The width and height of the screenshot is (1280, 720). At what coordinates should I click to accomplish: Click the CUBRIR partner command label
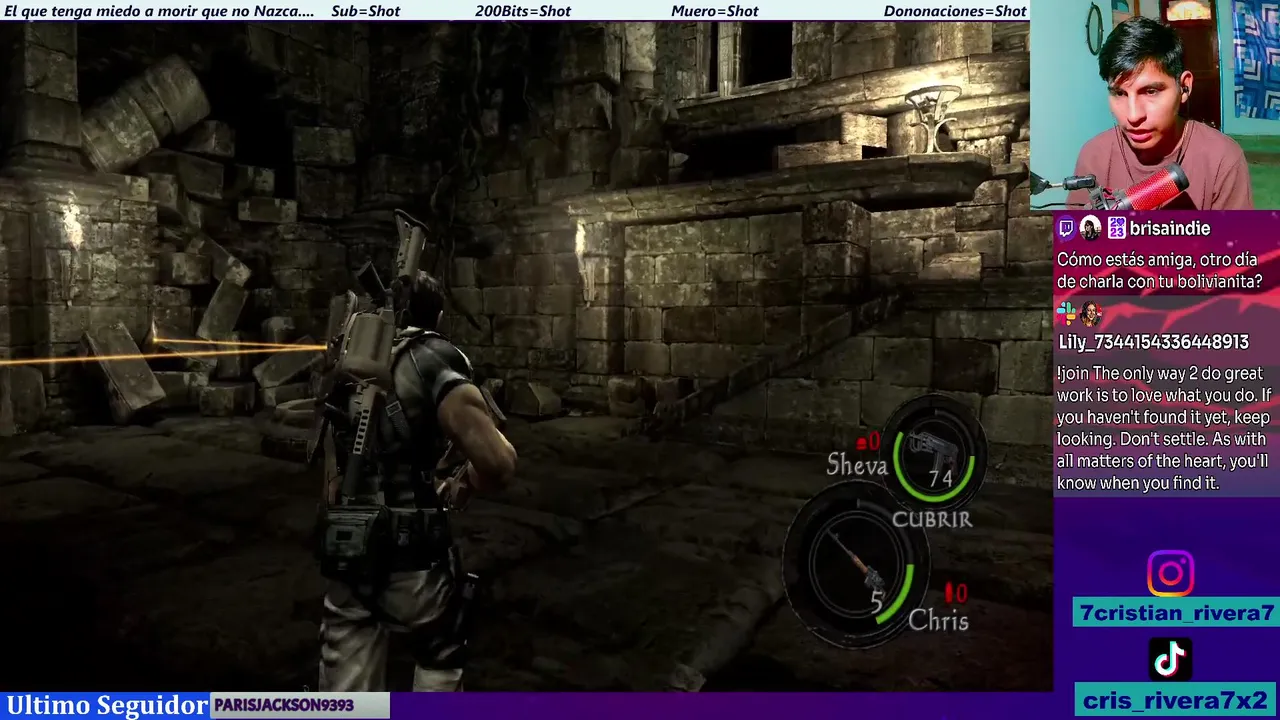click(932, 519)
